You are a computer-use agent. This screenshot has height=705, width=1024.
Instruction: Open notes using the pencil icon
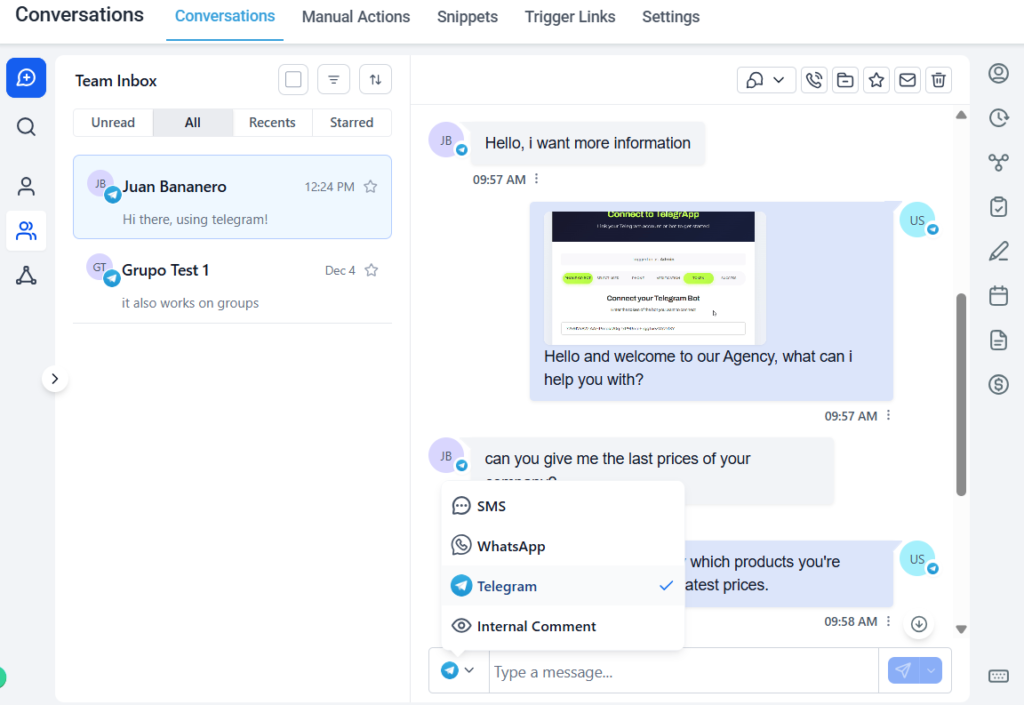coord(998,251)
